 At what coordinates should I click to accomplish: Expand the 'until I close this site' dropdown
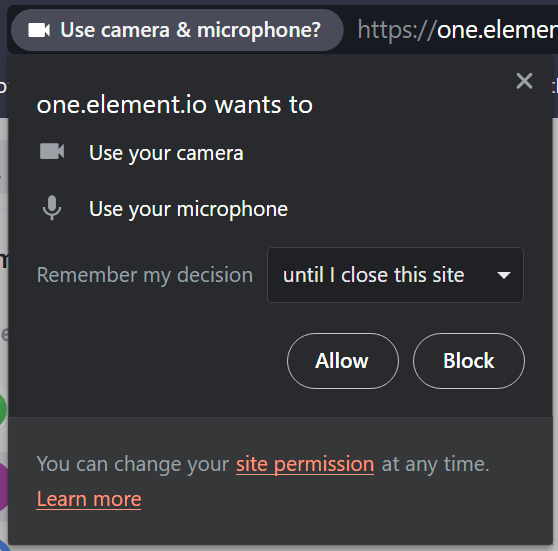coord(395,275)
